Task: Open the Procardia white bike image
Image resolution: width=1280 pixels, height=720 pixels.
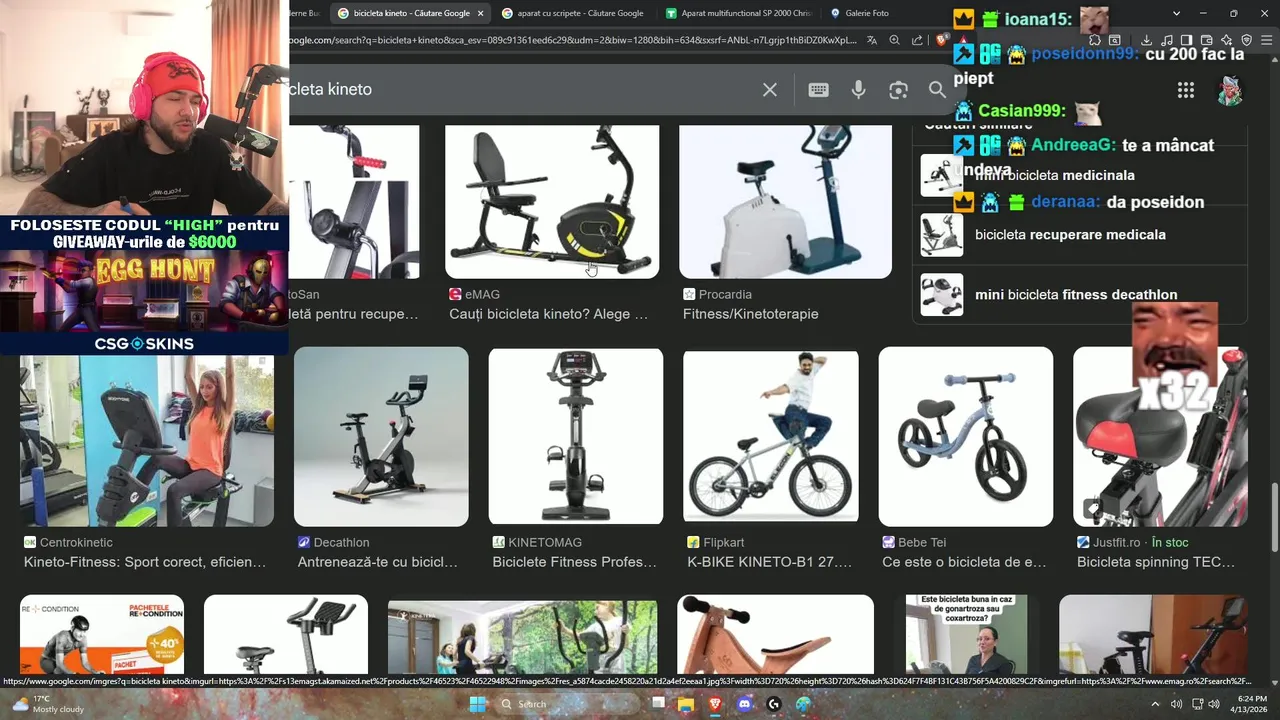Action: (x=785, y=201)
